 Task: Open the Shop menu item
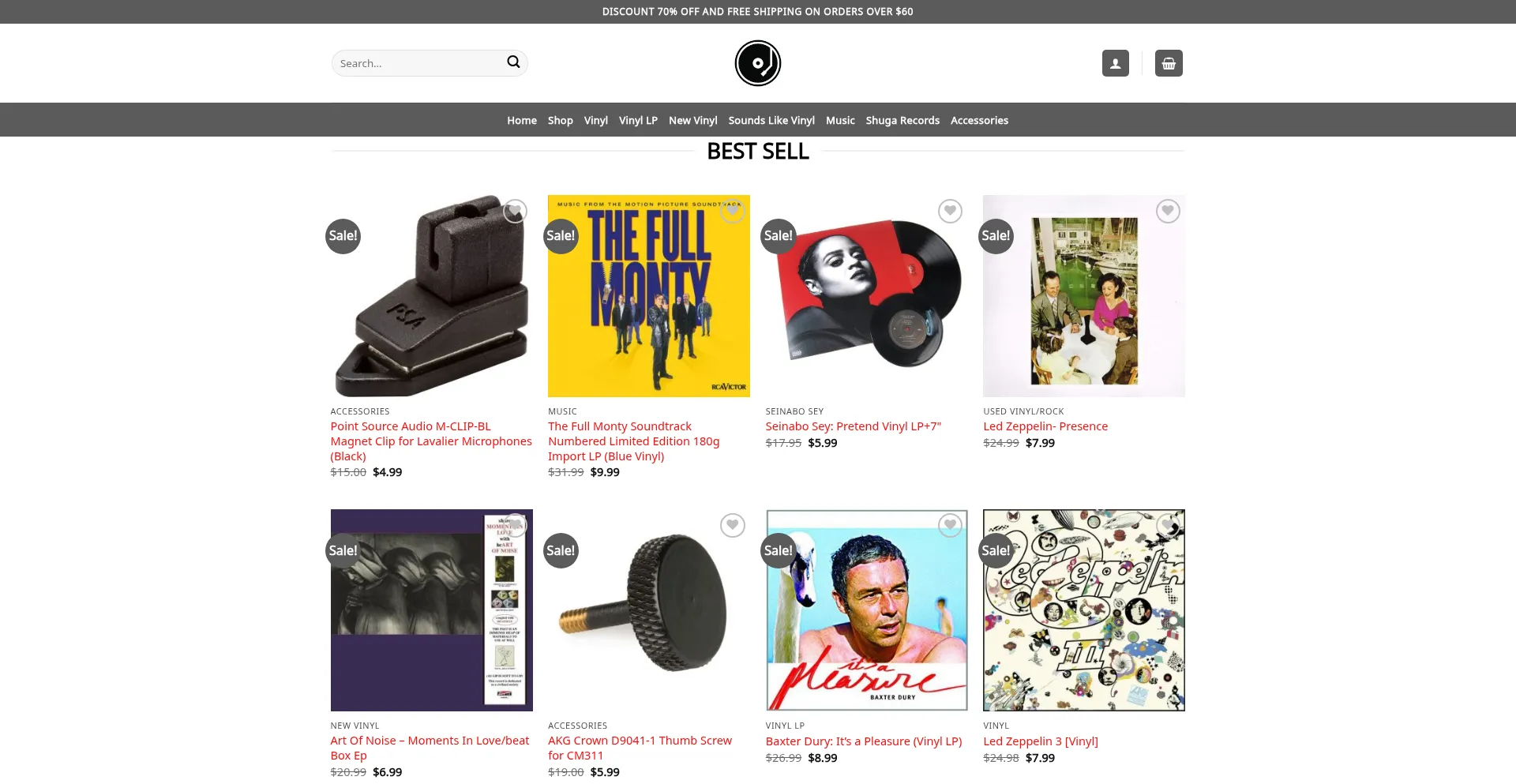tap(560, 120)
